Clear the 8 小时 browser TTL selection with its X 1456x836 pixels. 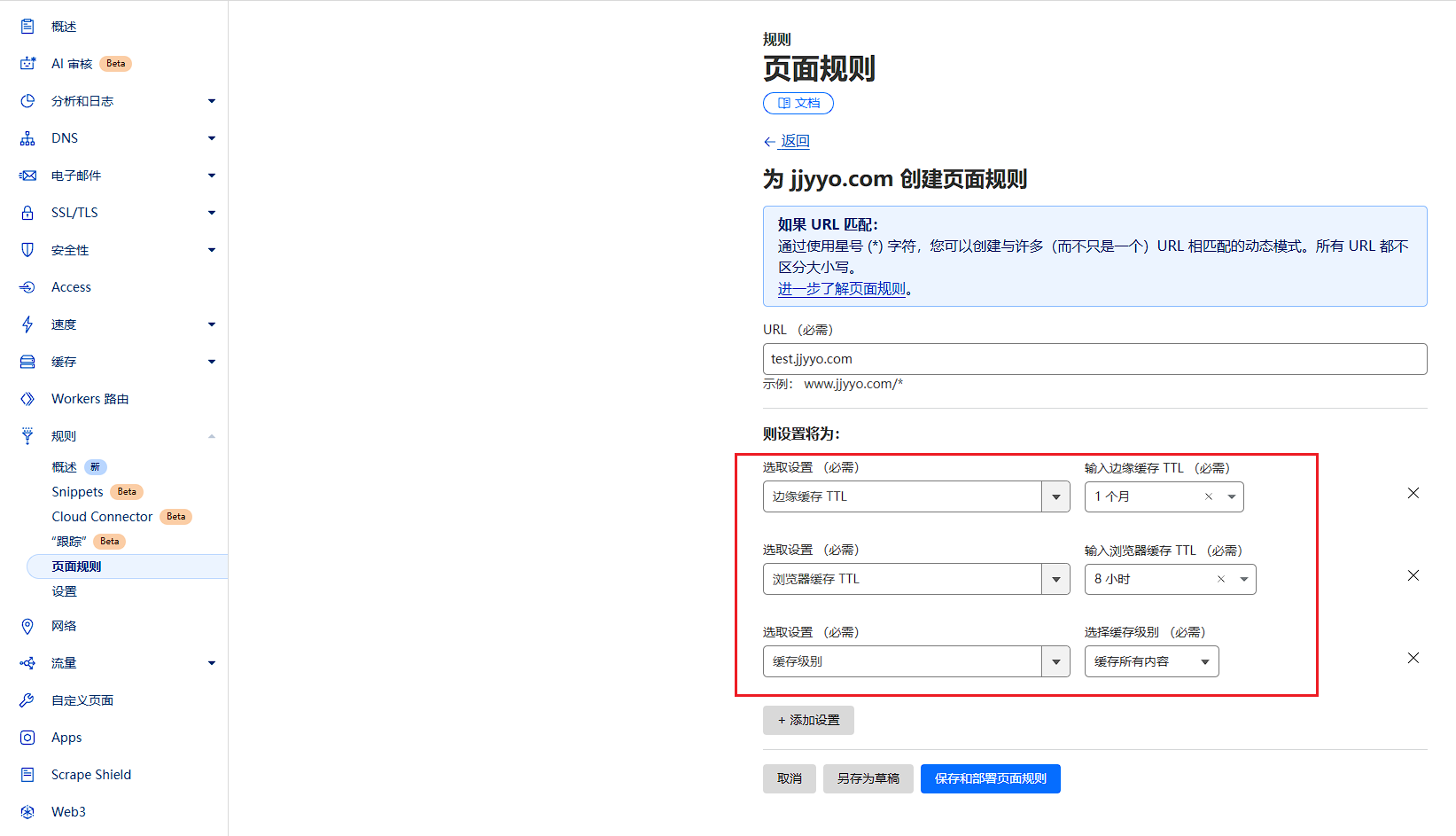[1221, 579]
